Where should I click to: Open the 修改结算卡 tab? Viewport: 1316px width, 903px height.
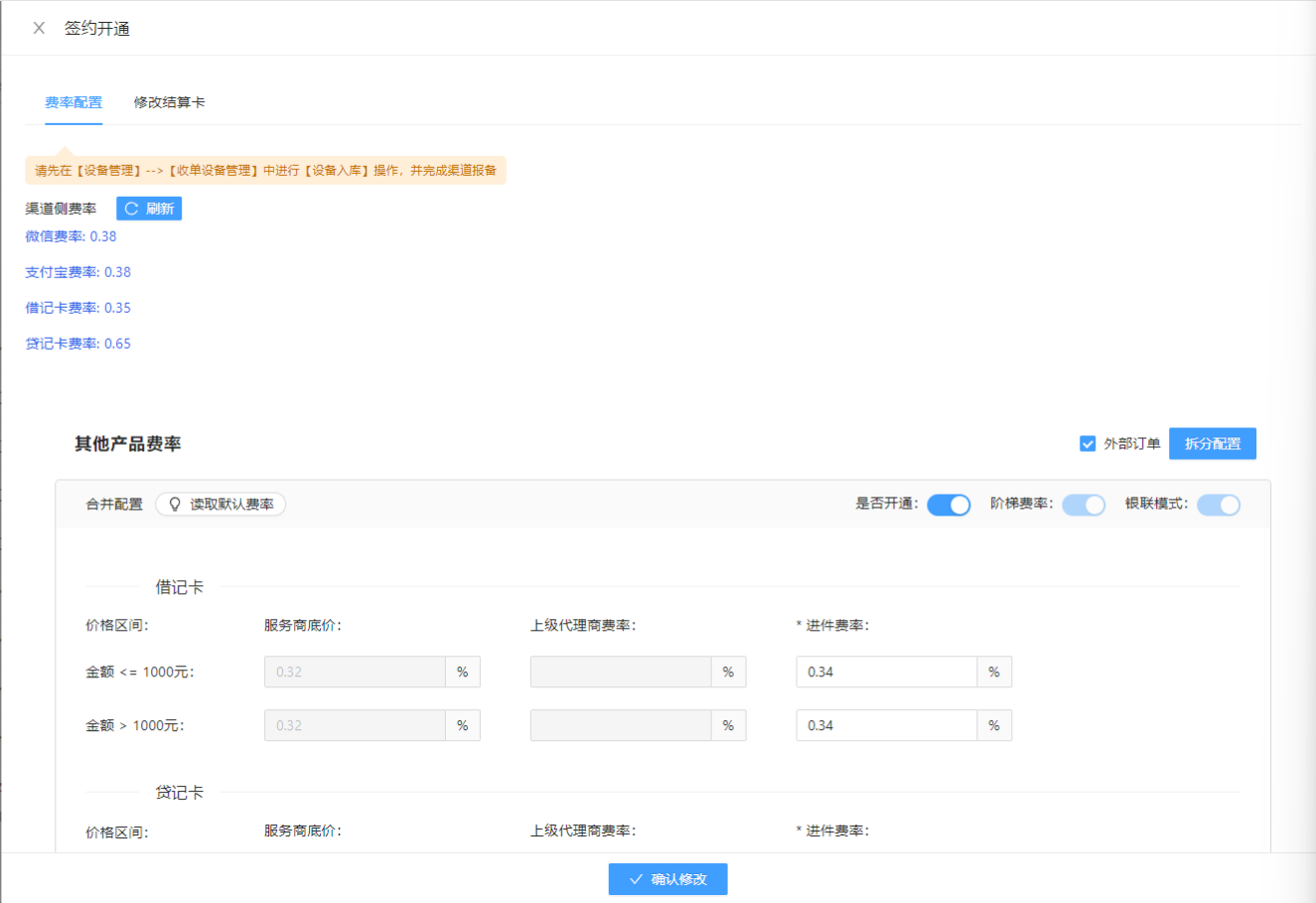(x=169, y=102)
